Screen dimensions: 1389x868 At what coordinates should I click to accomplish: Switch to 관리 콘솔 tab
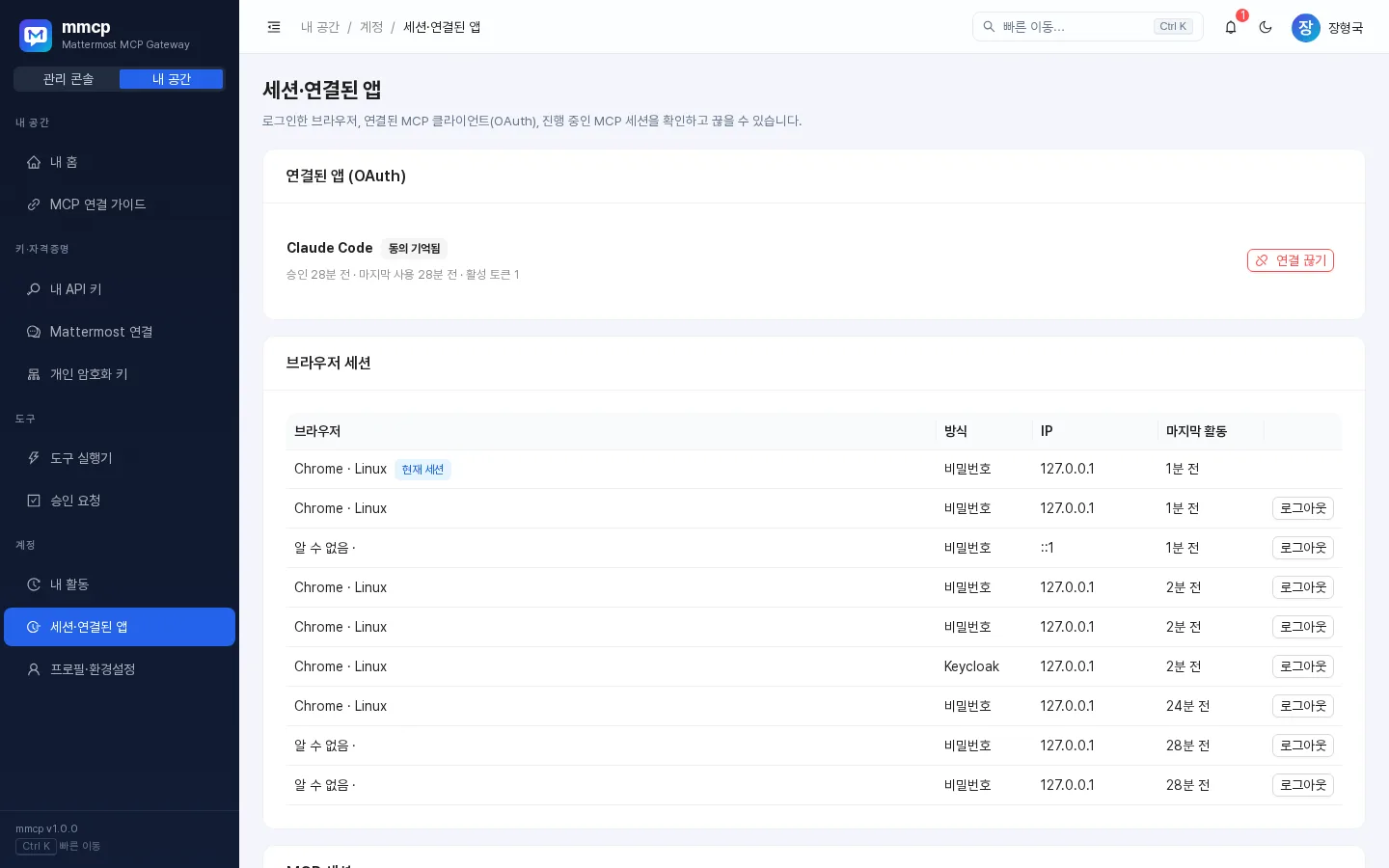click(68, 79)
